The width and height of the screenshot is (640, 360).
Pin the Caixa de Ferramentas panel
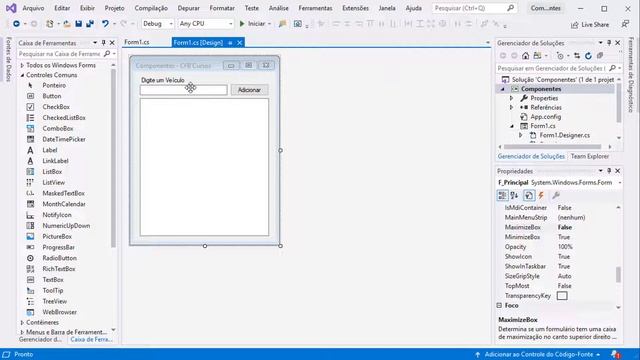click(x=104, y=42)
